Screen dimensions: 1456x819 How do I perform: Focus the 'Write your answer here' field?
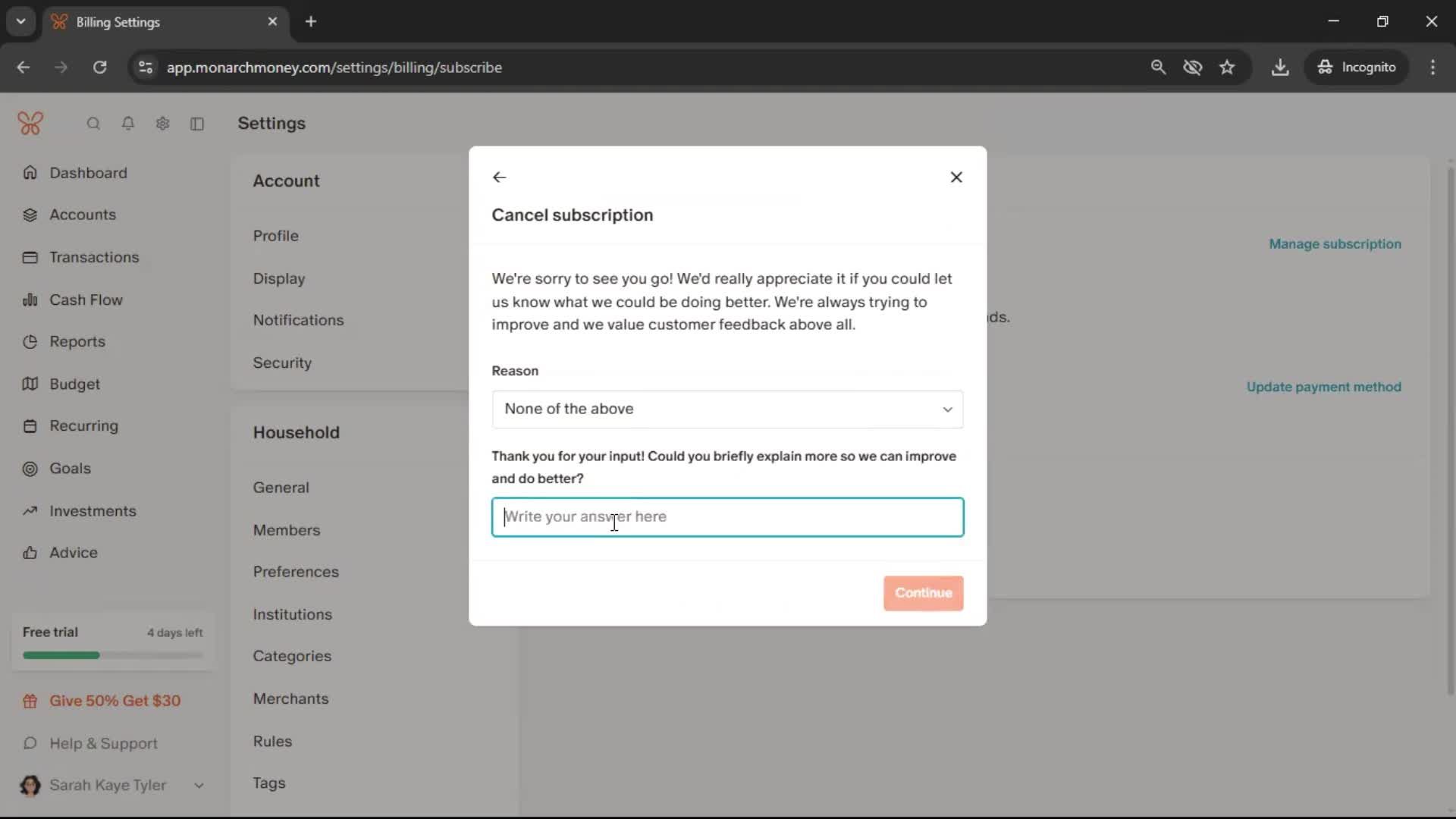[x=727, y=517]
